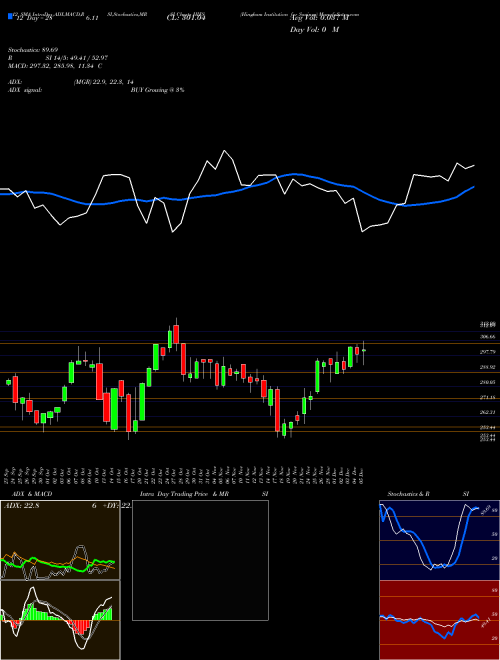The height and width of the screenshot is (660, 500).
Task: Click the "Intra Day Trading Price & MR" title
Action: tap(184, 494)
